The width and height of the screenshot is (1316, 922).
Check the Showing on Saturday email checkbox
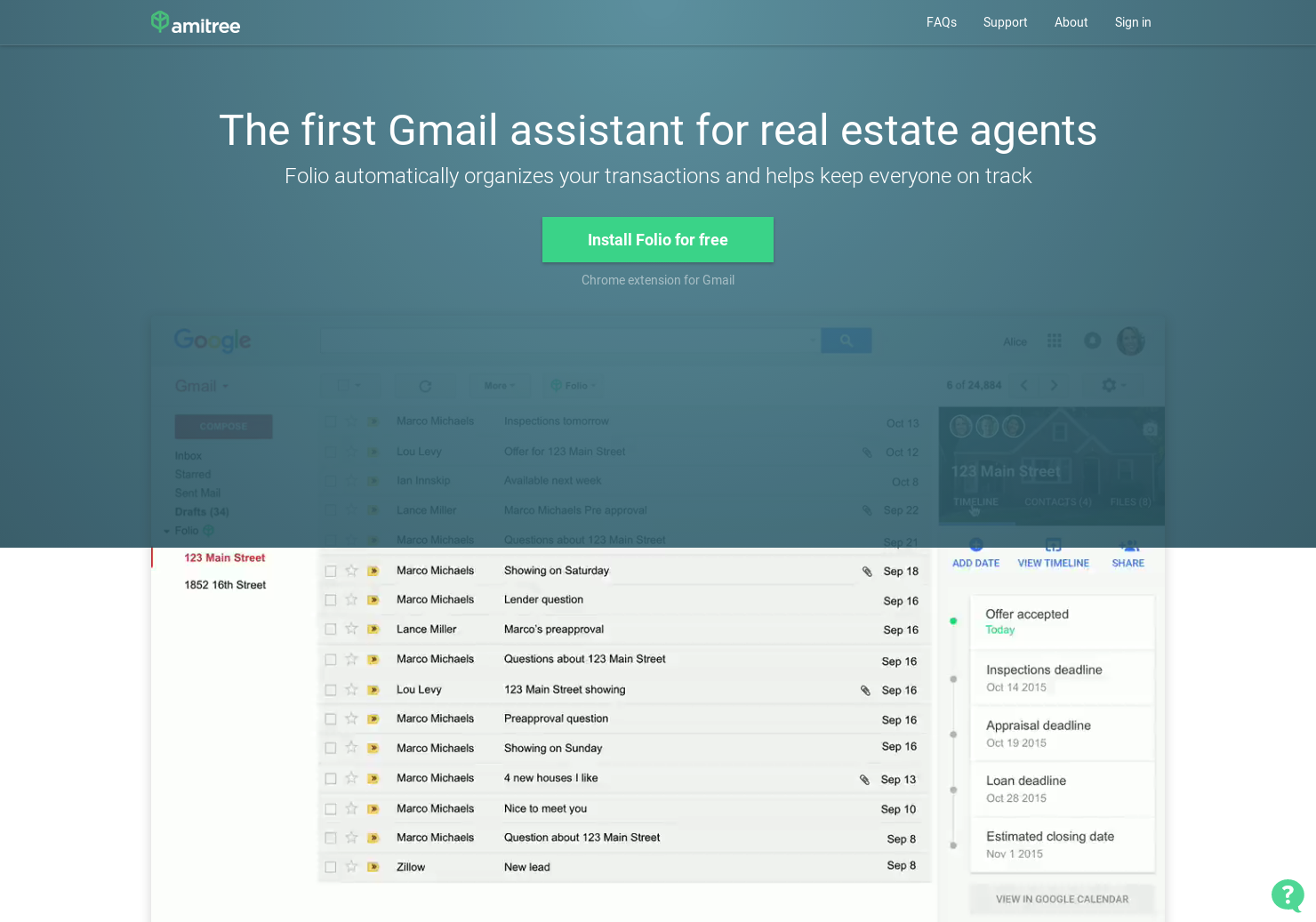(x=331, y=572)
